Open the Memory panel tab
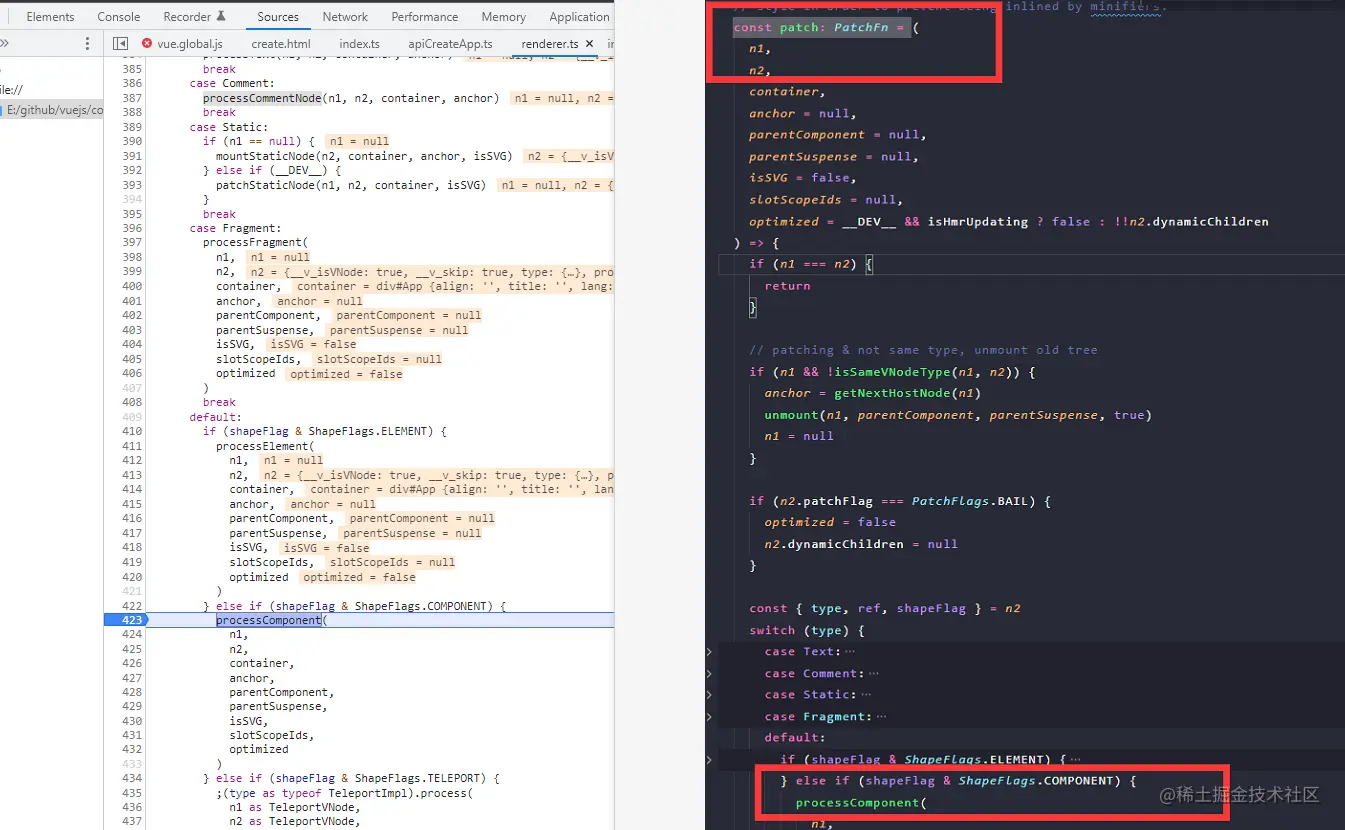This screenshot has height=830, width=1345. click(x=504, y=17)
